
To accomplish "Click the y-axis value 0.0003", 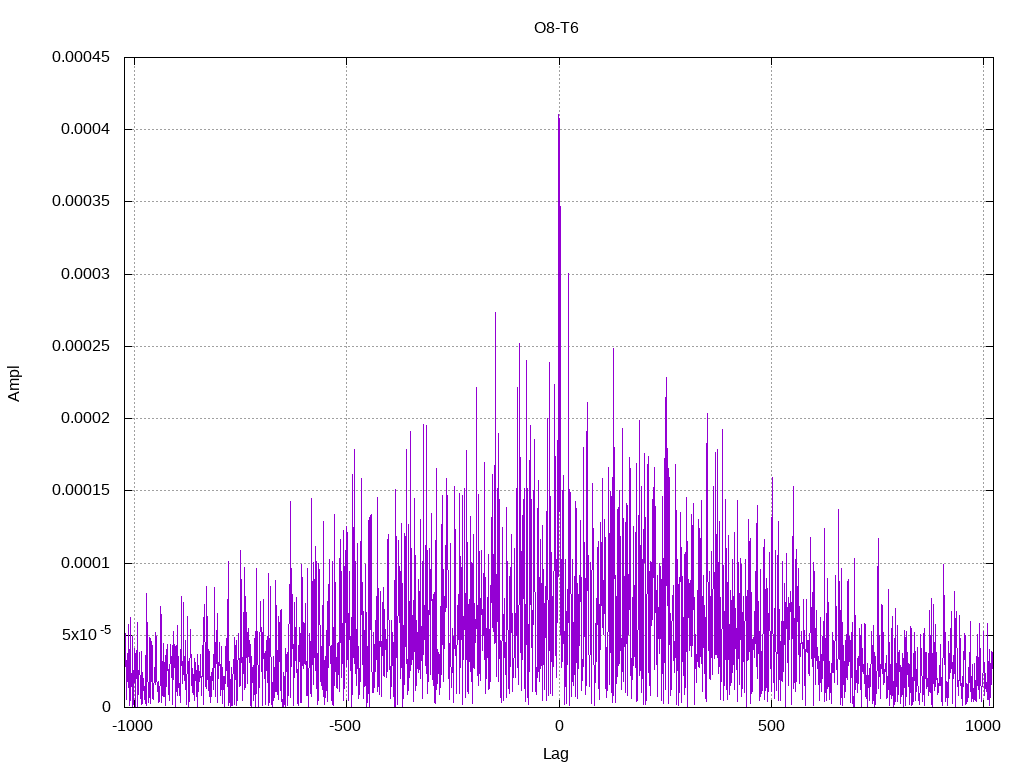I will point(86,274).
